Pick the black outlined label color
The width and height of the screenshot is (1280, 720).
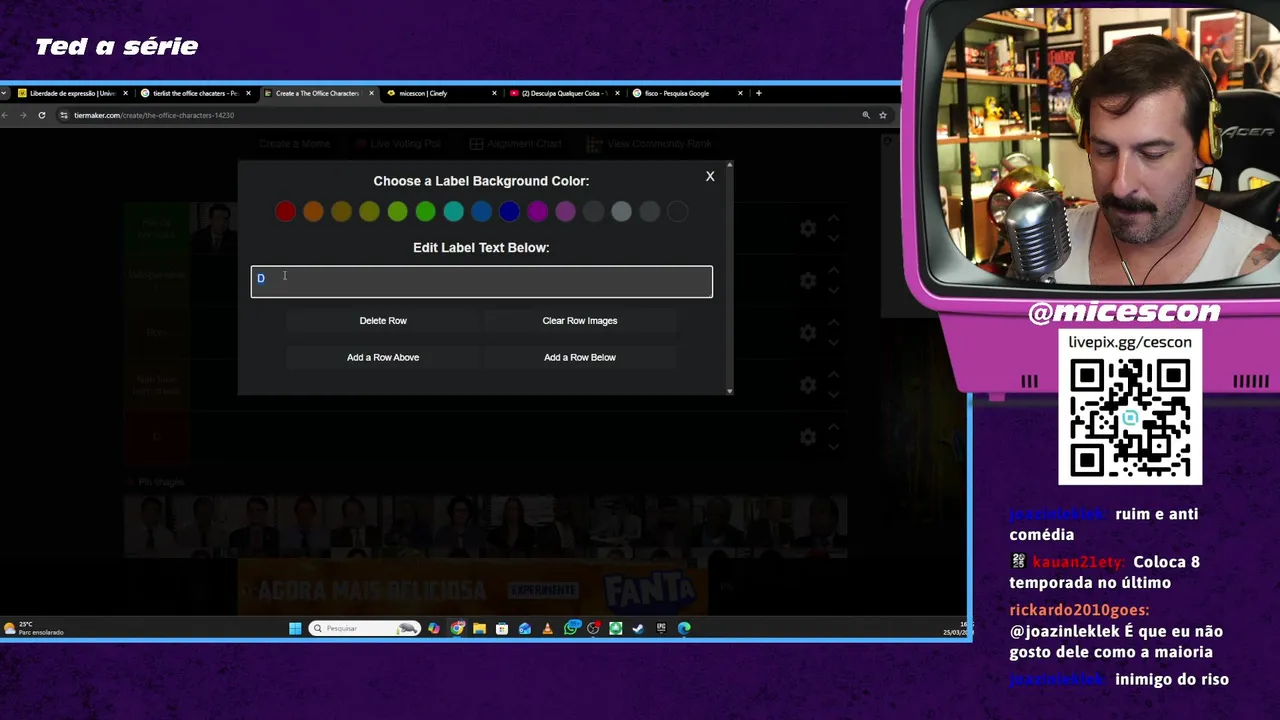(677, 212)
